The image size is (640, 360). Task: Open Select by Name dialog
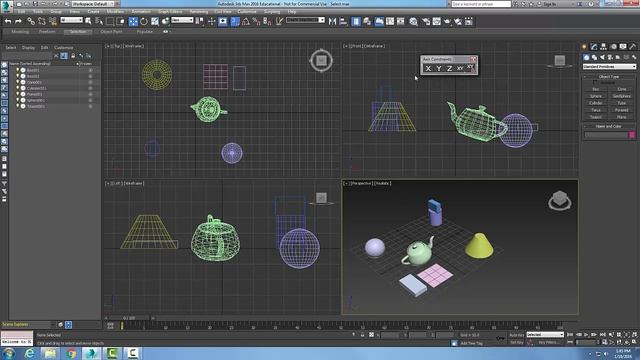[99, 21]
